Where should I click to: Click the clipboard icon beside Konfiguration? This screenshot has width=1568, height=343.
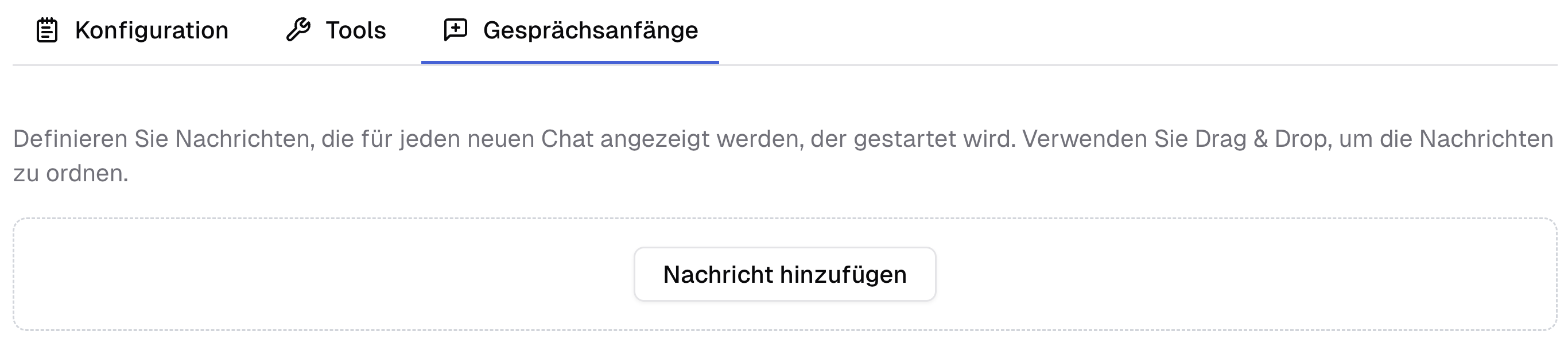46,29
